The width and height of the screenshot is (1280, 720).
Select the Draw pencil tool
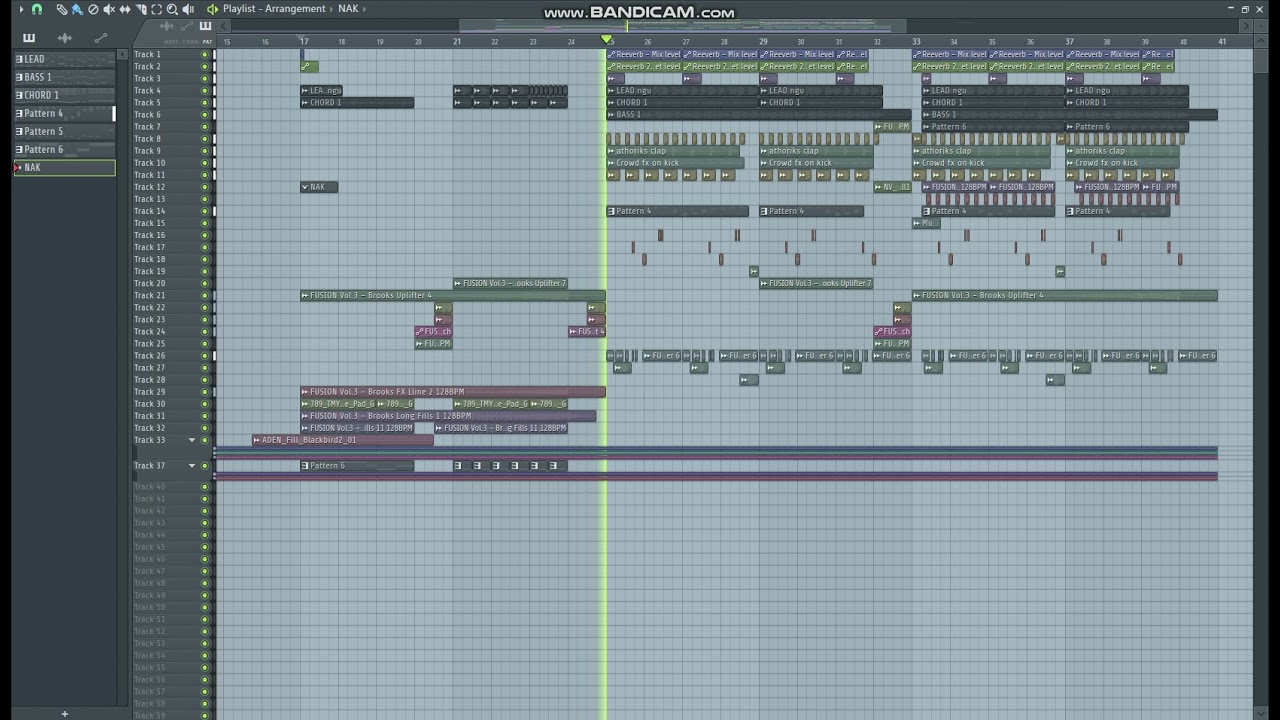point(62,9)
